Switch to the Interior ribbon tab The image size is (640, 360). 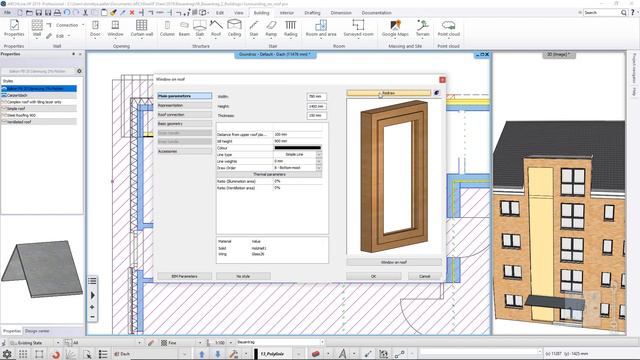point(287,13)
